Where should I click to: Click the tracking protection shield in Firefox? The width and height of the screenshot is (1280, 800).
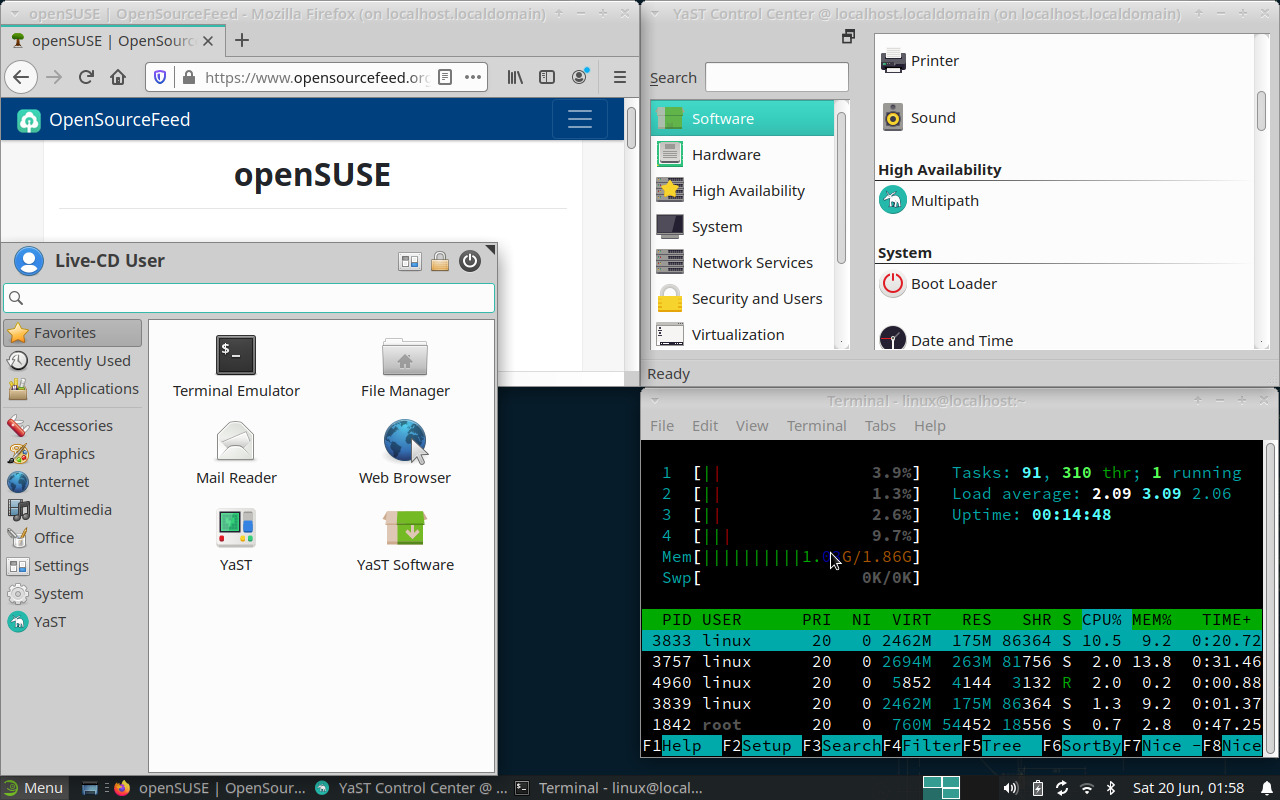click(x=159, y=76)
